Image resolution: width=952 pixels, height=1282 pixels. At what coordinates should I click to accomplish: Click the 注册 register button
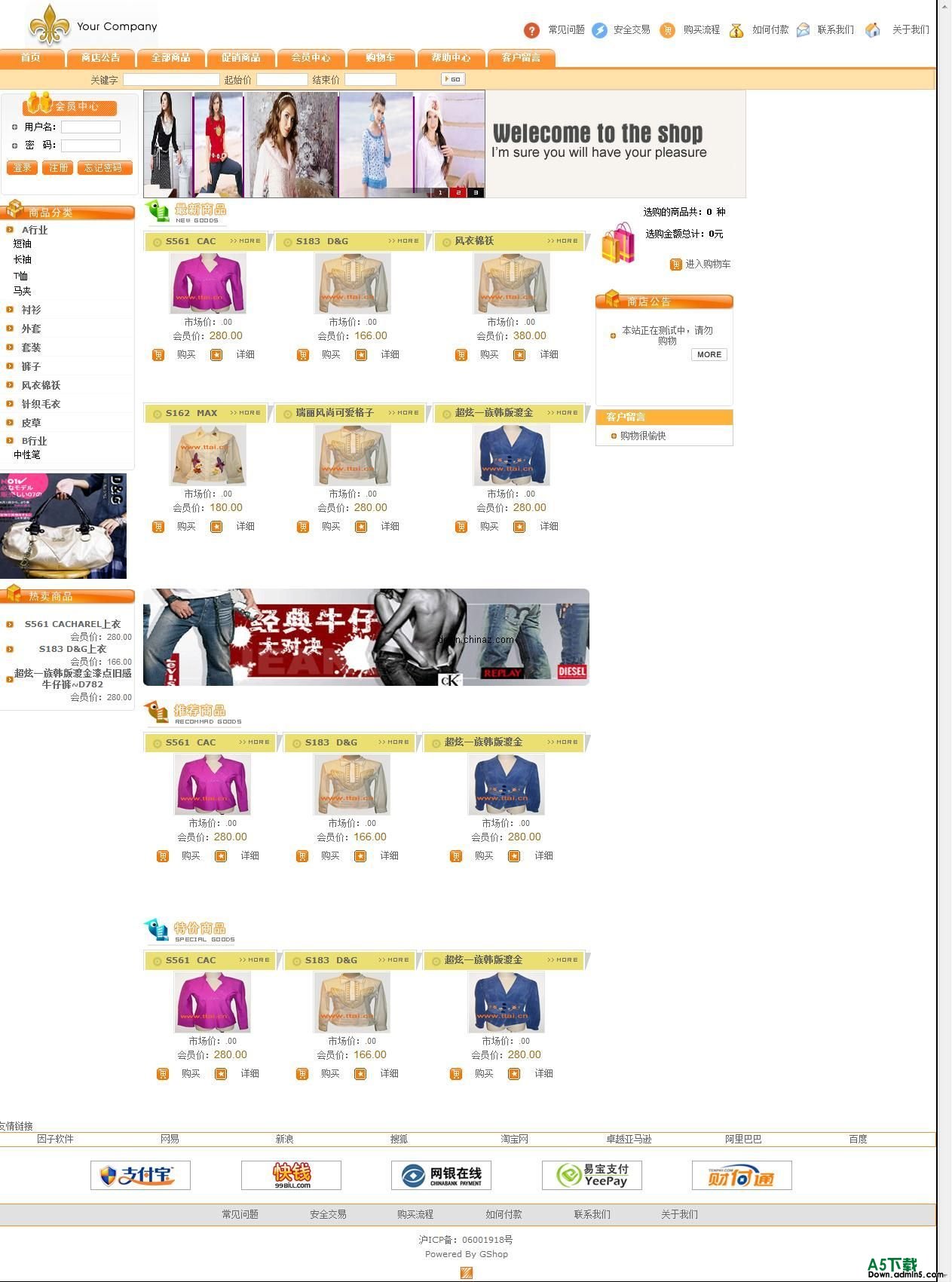click(57, 168)
